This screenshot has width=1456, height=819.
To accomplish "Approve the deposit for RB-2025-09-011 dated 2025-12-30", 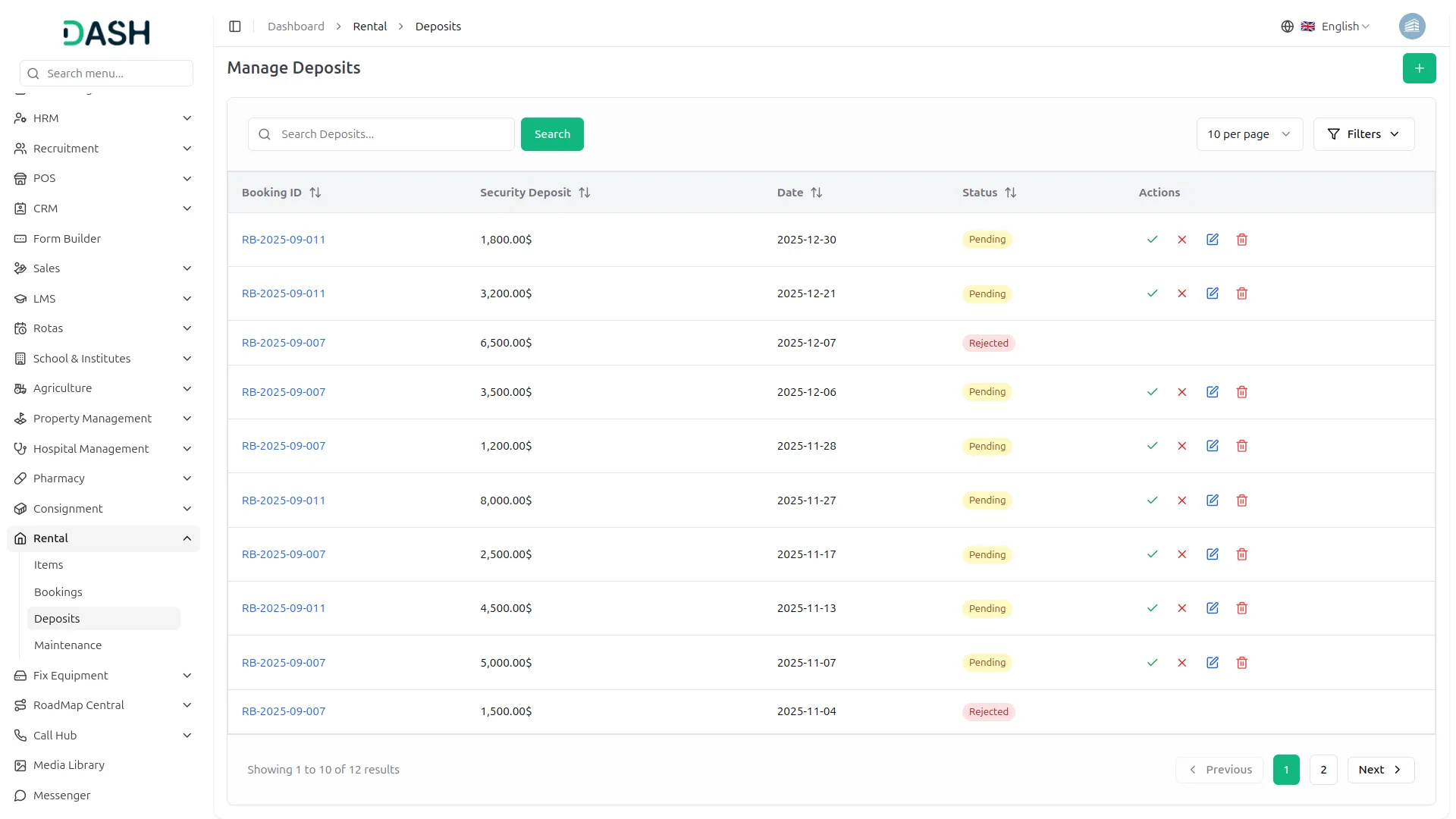I will tap(1152, 239).
